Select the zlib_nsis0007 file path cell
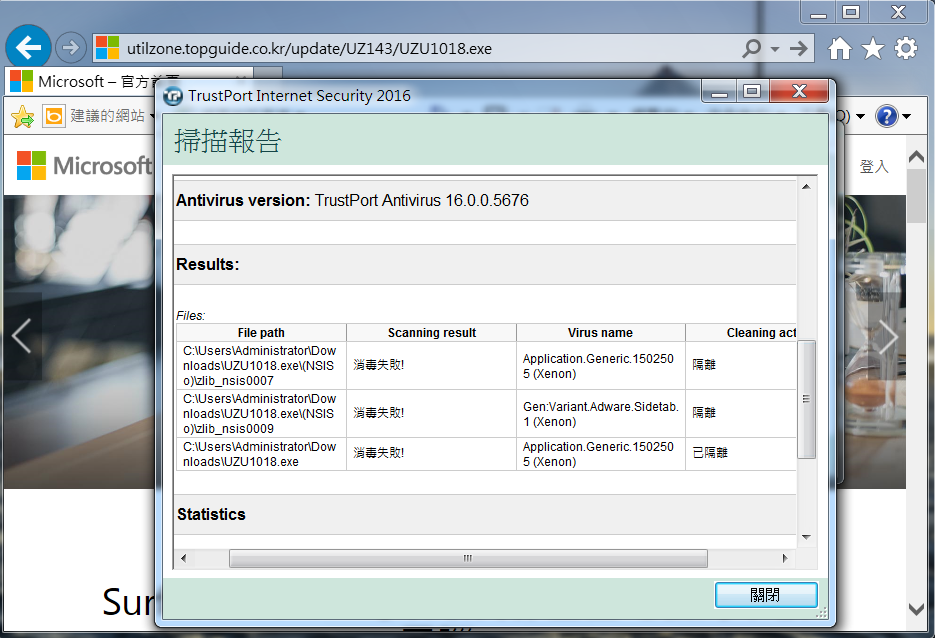 pos(261,366)
